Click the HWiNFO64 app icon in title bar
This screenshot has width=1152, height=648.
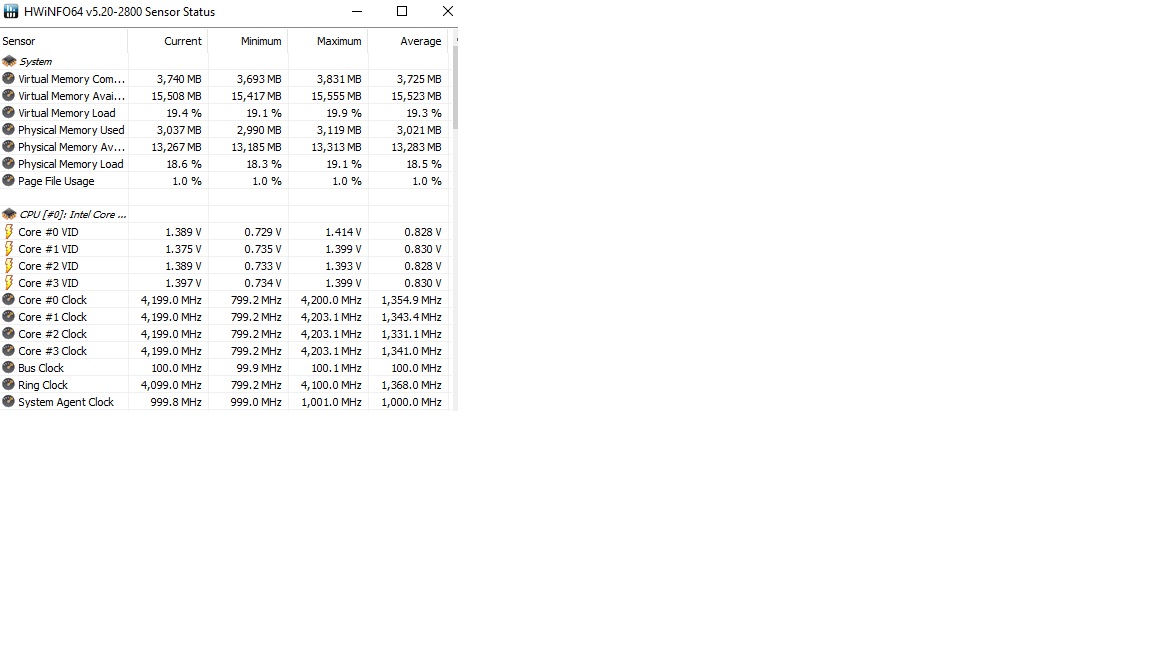click(x=11, y=12)
